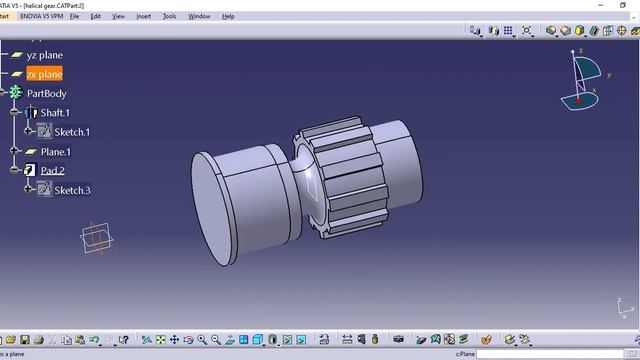
Task: Click the Normal View icon
Action: coord(230,340)
